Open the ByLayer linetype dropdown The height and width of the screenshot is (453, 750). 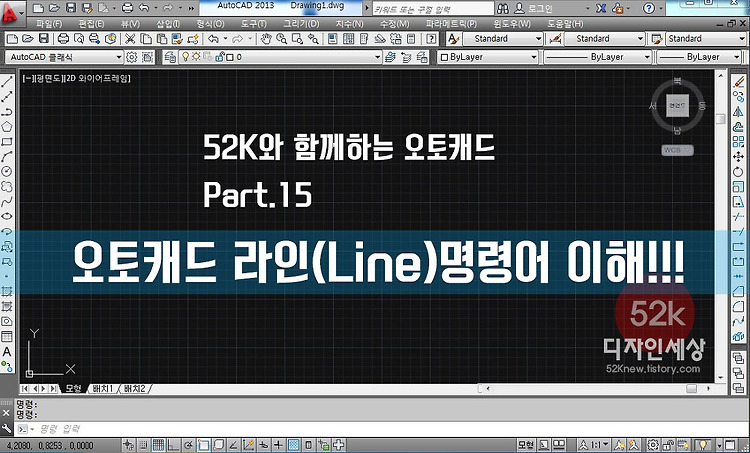pyautogui.click(x=598, y=57)
